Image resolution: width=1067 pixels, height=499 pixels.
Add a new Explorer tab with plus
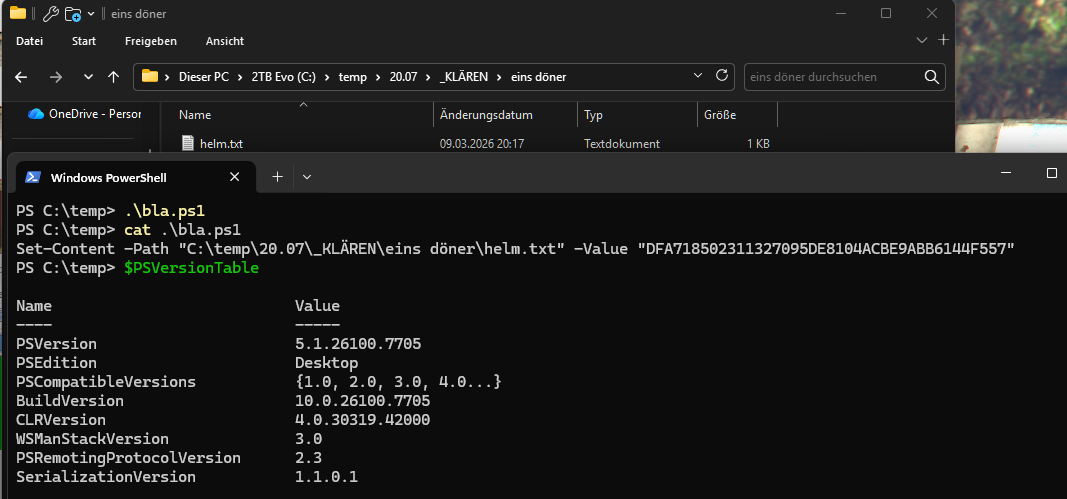click(943, 40)
